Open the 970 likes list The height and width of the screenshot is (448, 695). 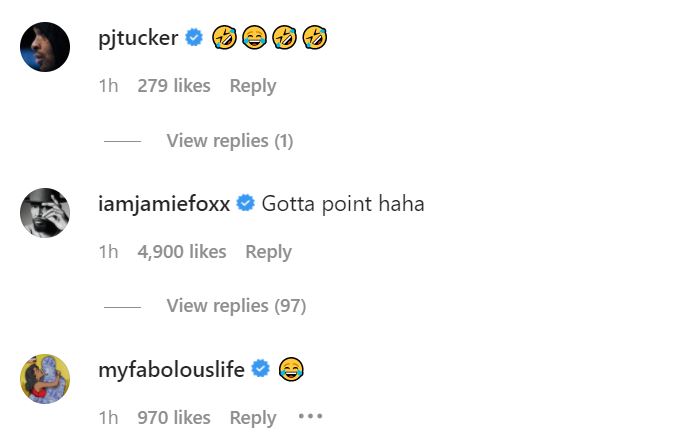click(173, 418)
